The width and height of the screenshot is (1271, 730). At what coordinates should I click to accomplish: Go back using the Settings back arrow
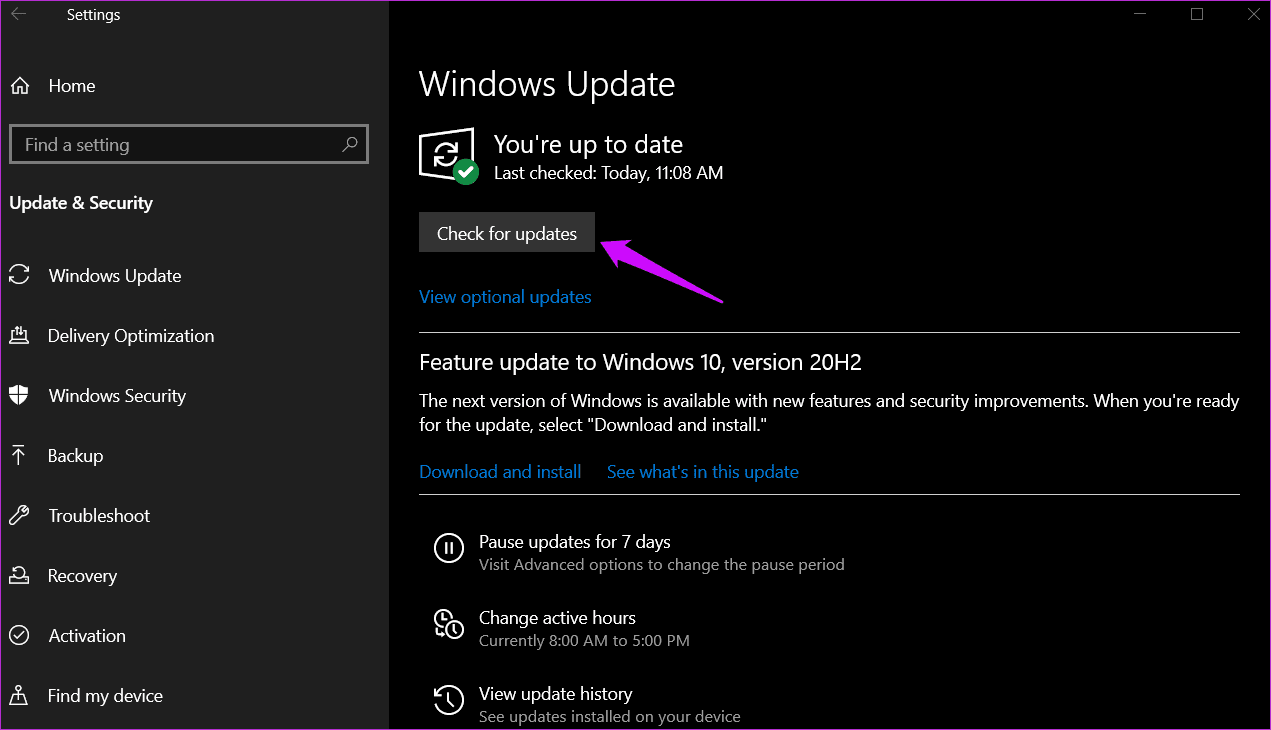[19, 15]
